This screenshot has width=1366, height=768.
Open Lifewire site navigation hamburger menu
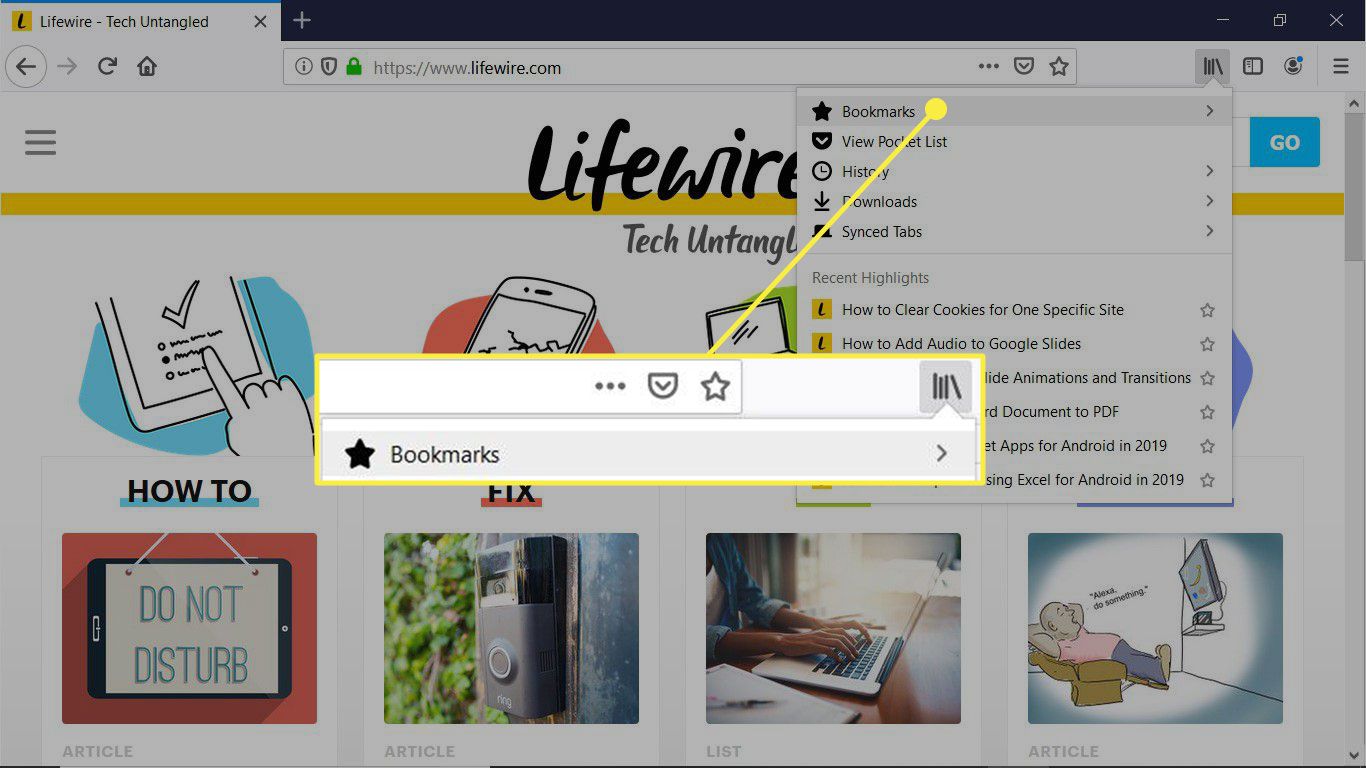(40, 142)
